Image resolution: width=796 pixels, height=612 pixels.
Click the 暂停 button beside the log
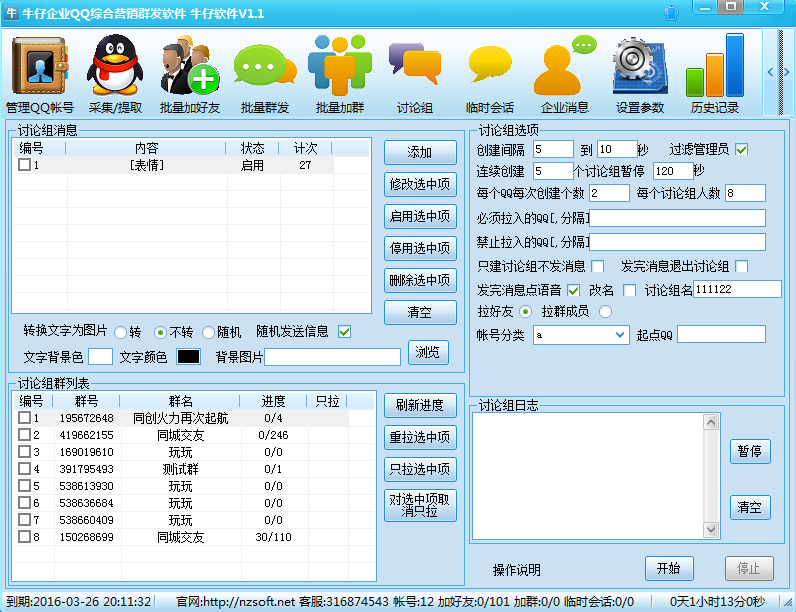click(x=750, y=452)
